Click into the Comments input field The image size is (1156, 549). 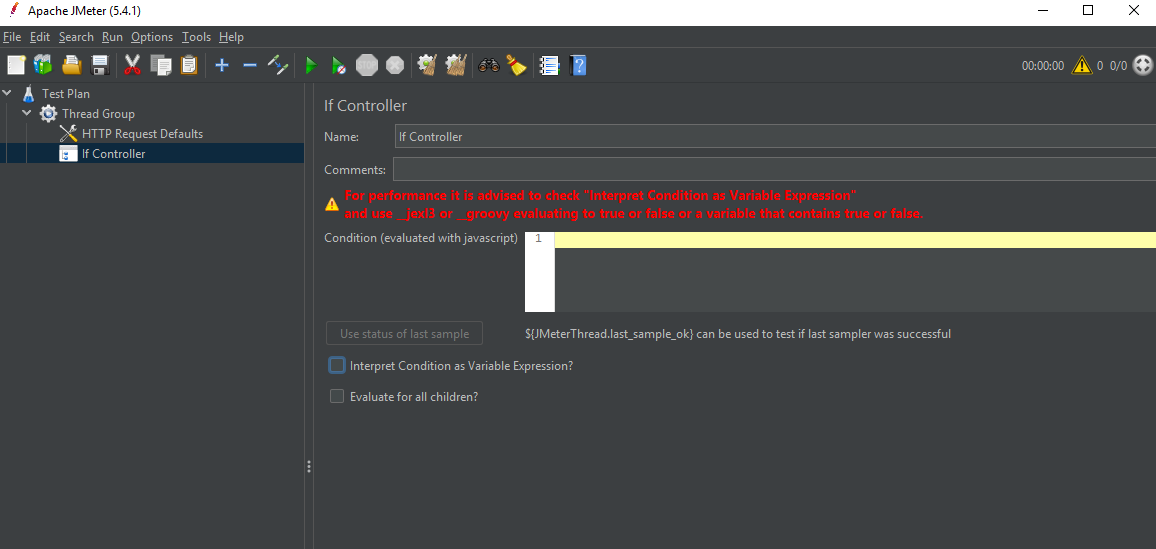[774, 169]
